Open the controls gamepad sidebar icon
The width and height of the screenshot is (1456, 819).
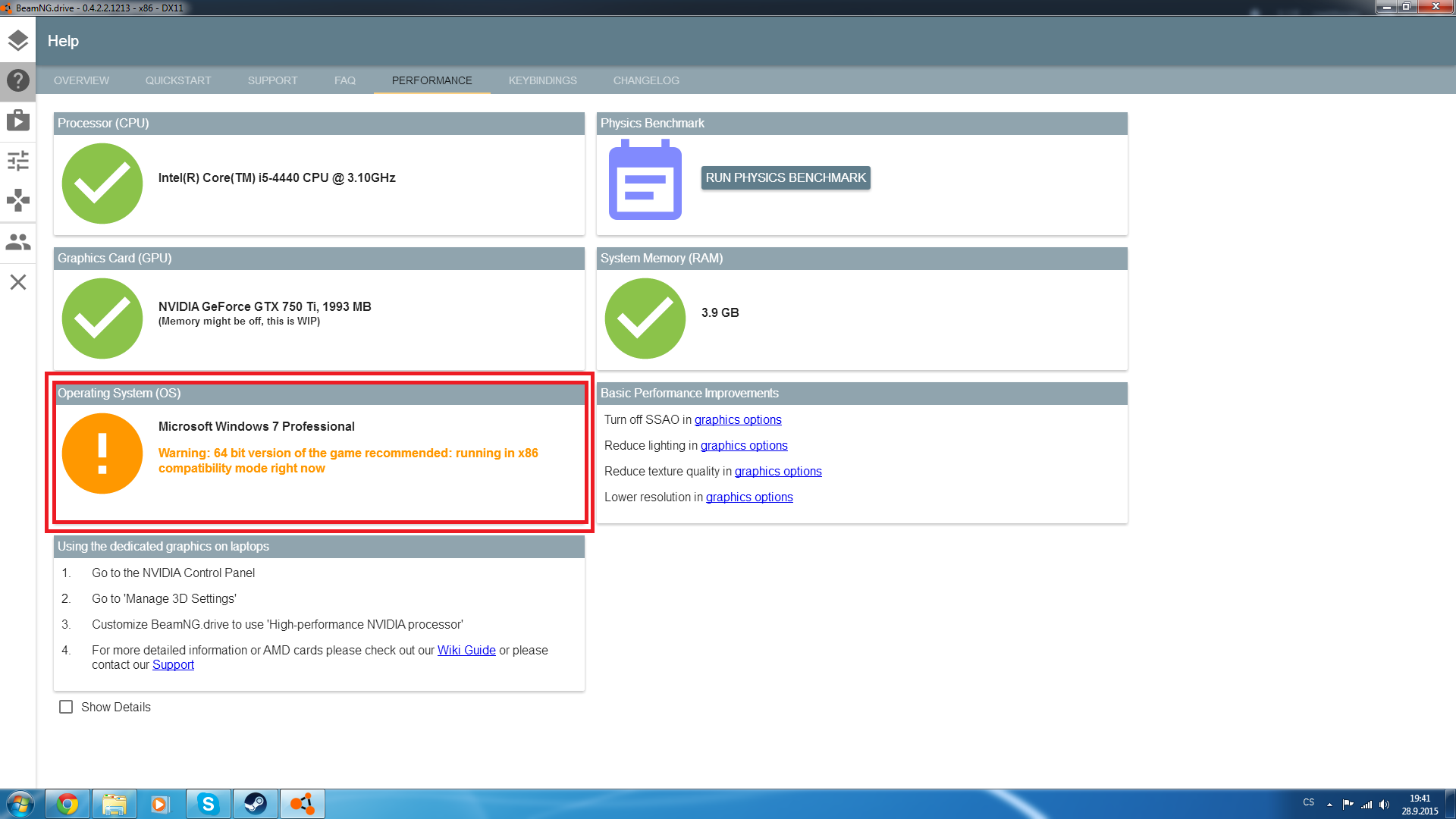pos(18,201)
